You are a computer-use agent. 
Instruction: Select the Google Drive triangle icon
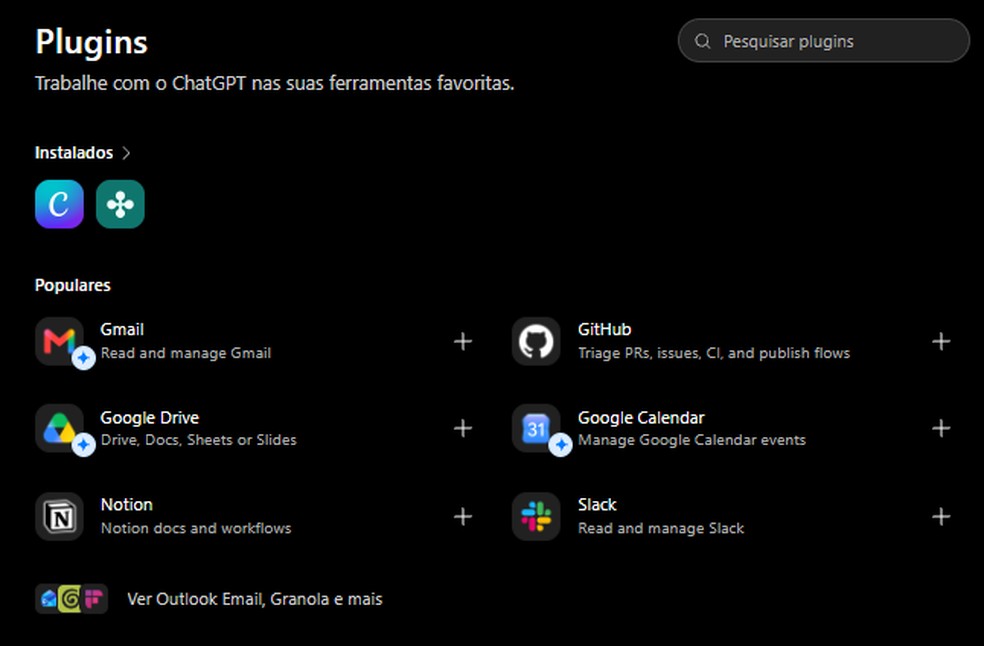click(59, 428)
